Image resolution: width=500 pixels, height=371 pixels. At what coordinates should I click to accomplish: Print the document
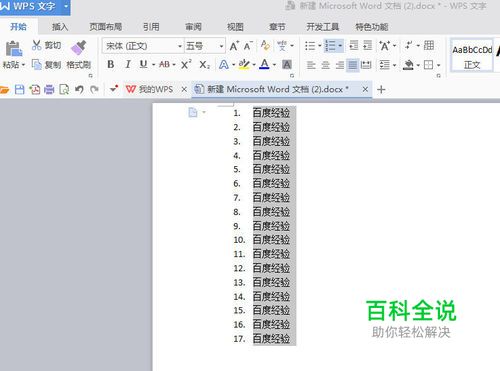(x=49, y=89)
